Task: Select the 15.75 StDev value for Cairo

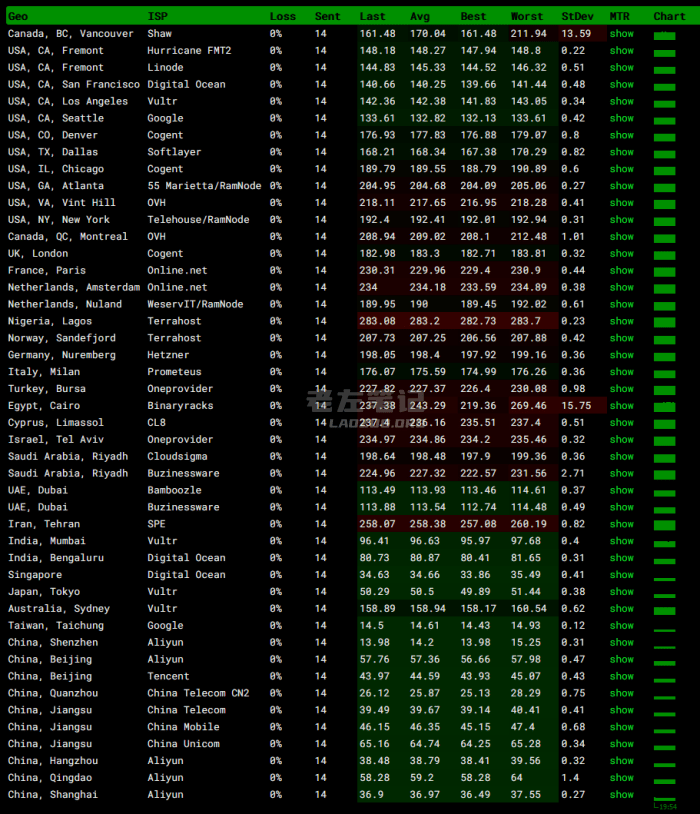Action: click(576, 405)
